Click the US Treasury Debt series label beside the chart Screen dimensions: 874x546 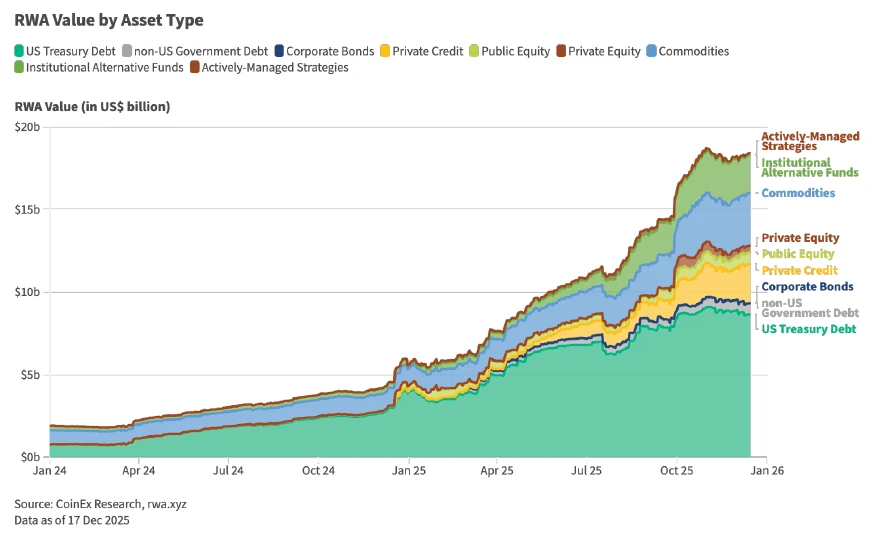809,329
